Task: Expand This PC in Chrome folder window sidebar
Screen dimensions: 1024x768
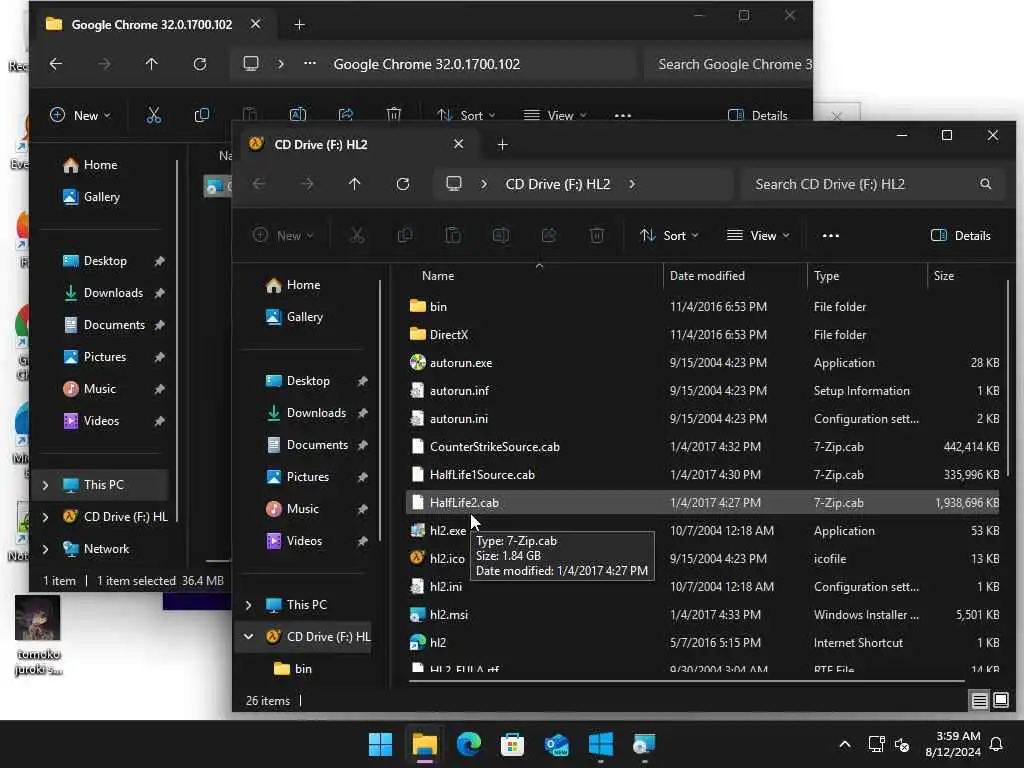Action: [46, 485]
